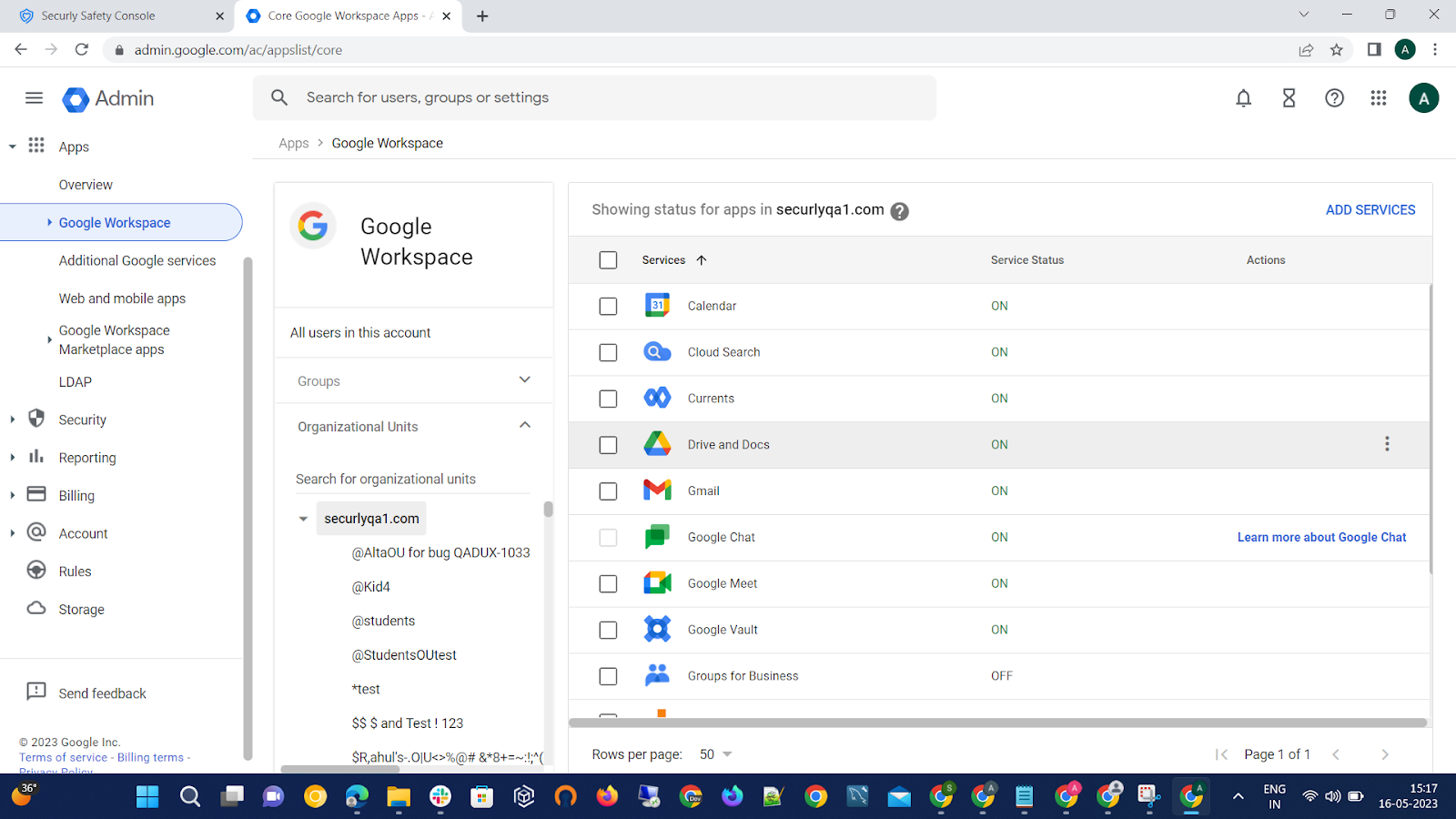
Task: Click the main hamburger menu icon
Action: point(34,98)
